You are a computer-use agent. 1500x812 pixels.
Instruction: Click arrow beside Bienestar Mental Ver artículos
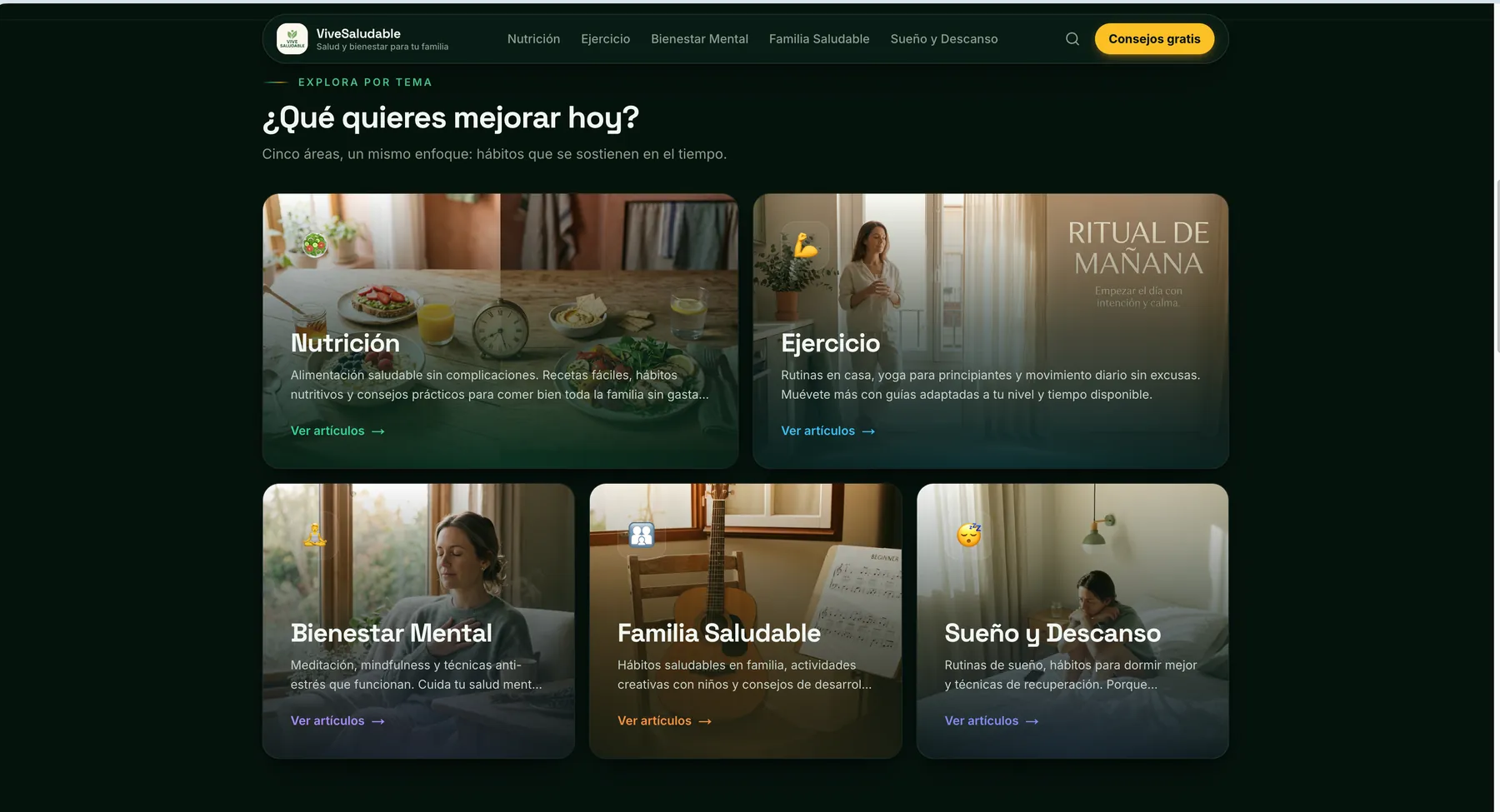click(378, 721)
